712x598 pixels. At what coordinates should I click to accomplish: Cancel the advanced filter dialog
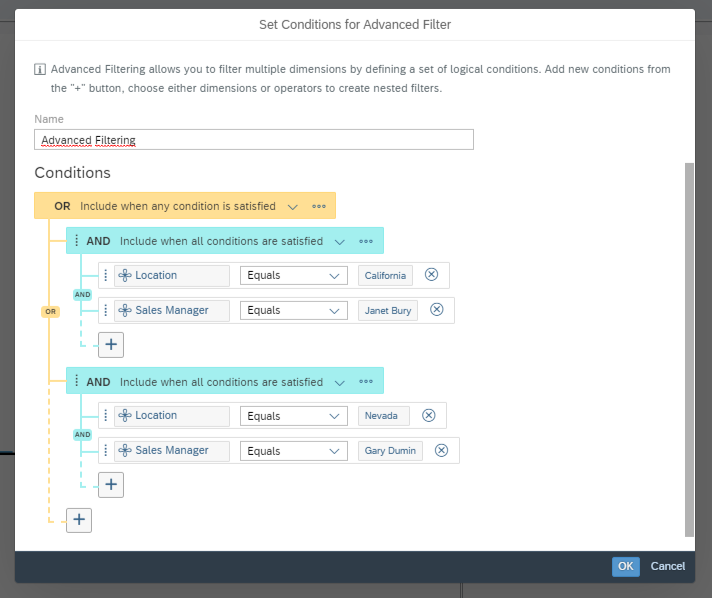[668, 566]
